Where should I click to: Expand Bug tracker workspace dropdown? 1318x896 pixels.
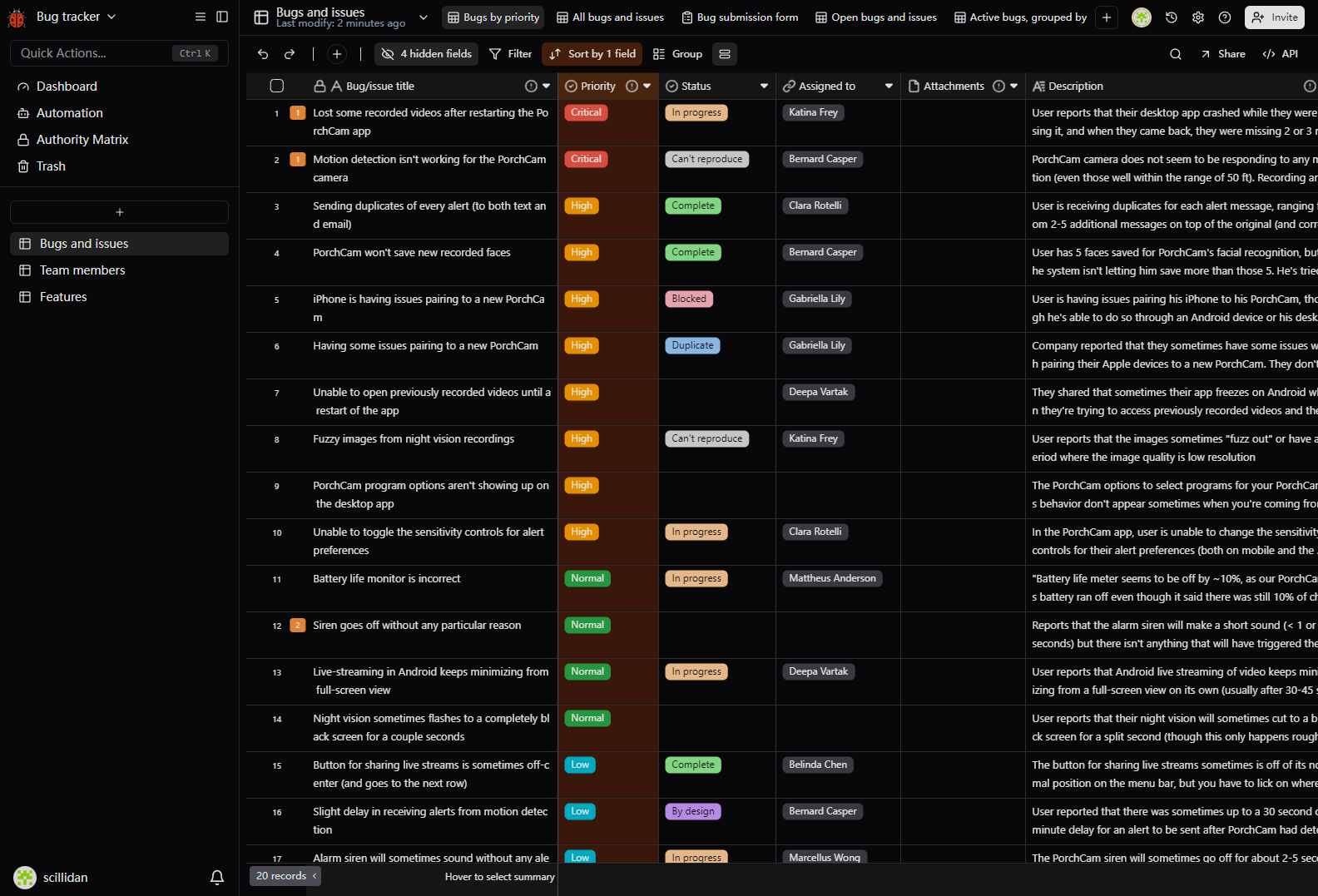[111, 17]
